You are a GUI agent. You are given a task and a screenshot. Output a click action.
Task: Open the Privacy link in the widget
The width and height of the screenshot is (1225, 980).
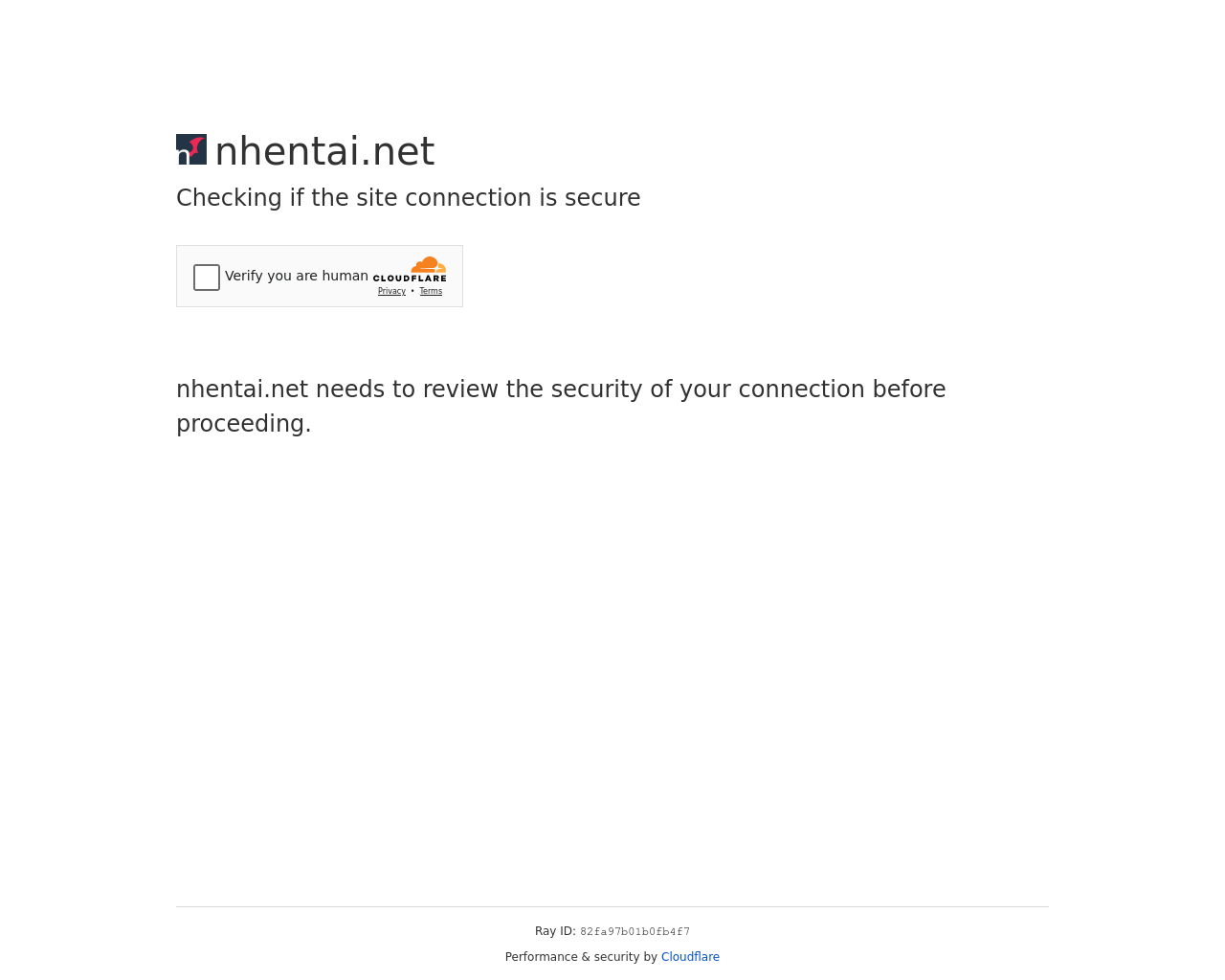391,291
